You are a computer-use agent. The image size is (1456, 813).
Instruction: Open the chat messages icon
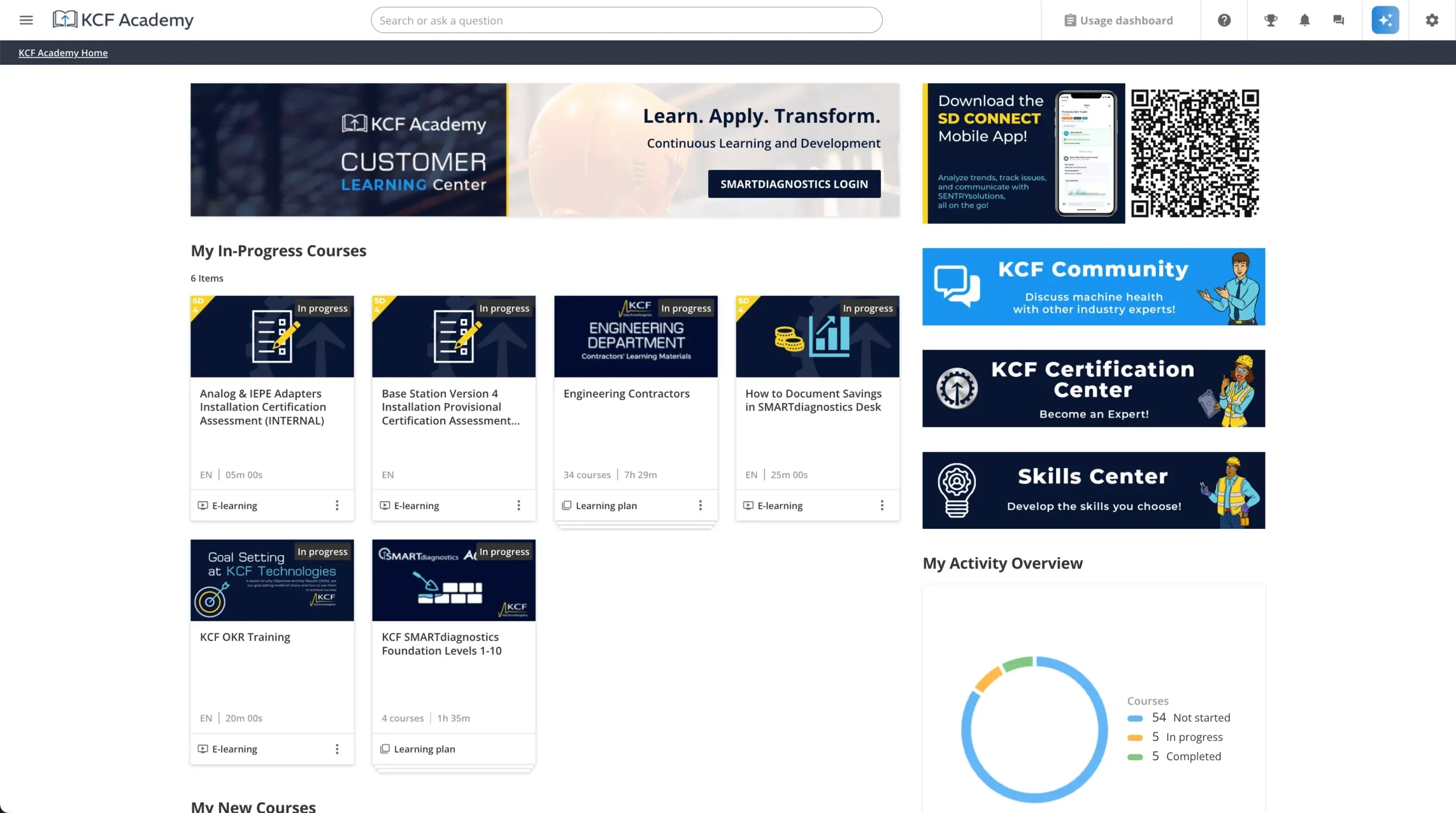pyautogui.click(x=1338, y=20)
